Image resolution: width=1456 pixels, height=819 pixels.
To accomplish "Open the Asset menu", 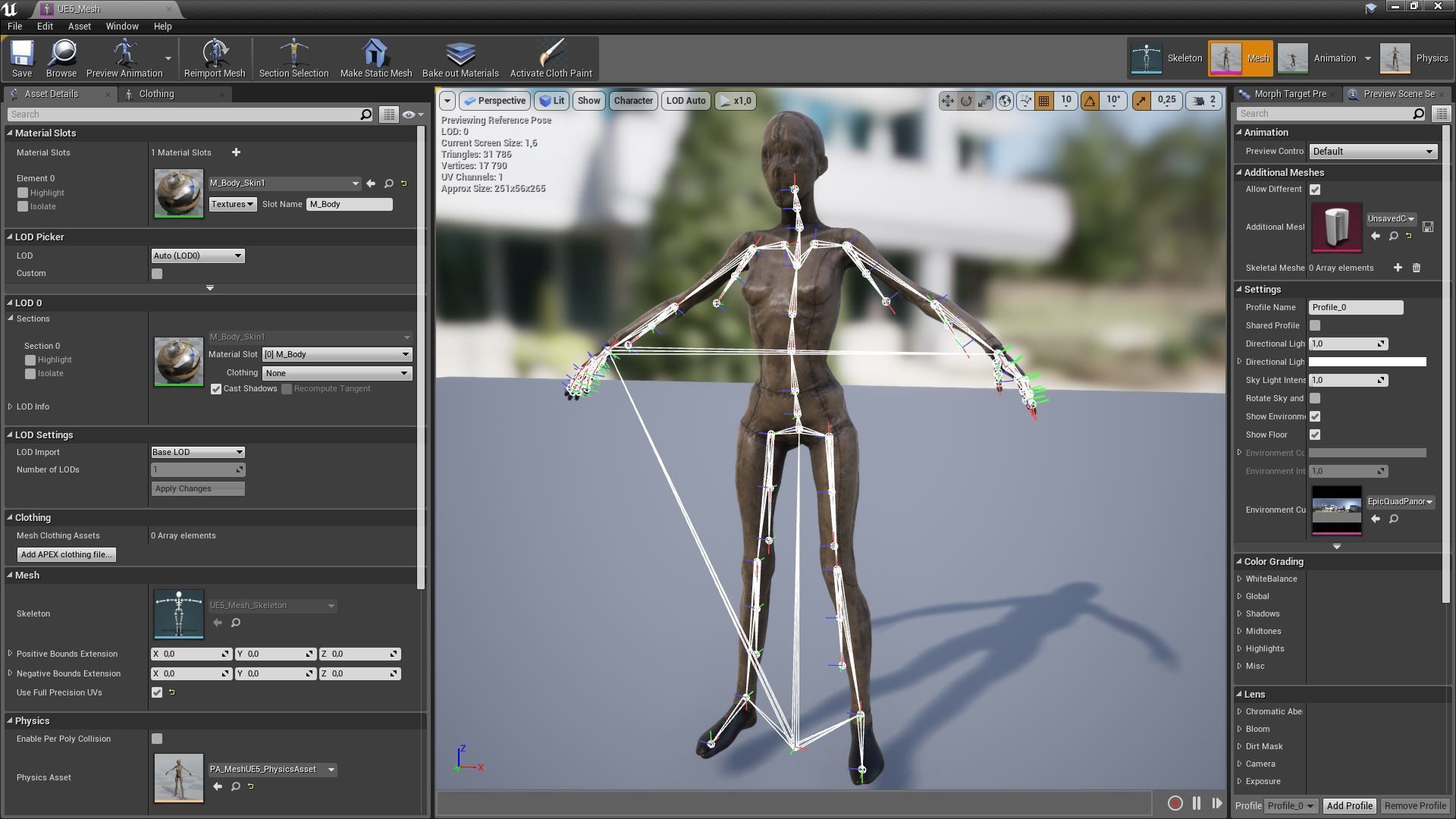I will pyautogui.click(x=80, y=26).
